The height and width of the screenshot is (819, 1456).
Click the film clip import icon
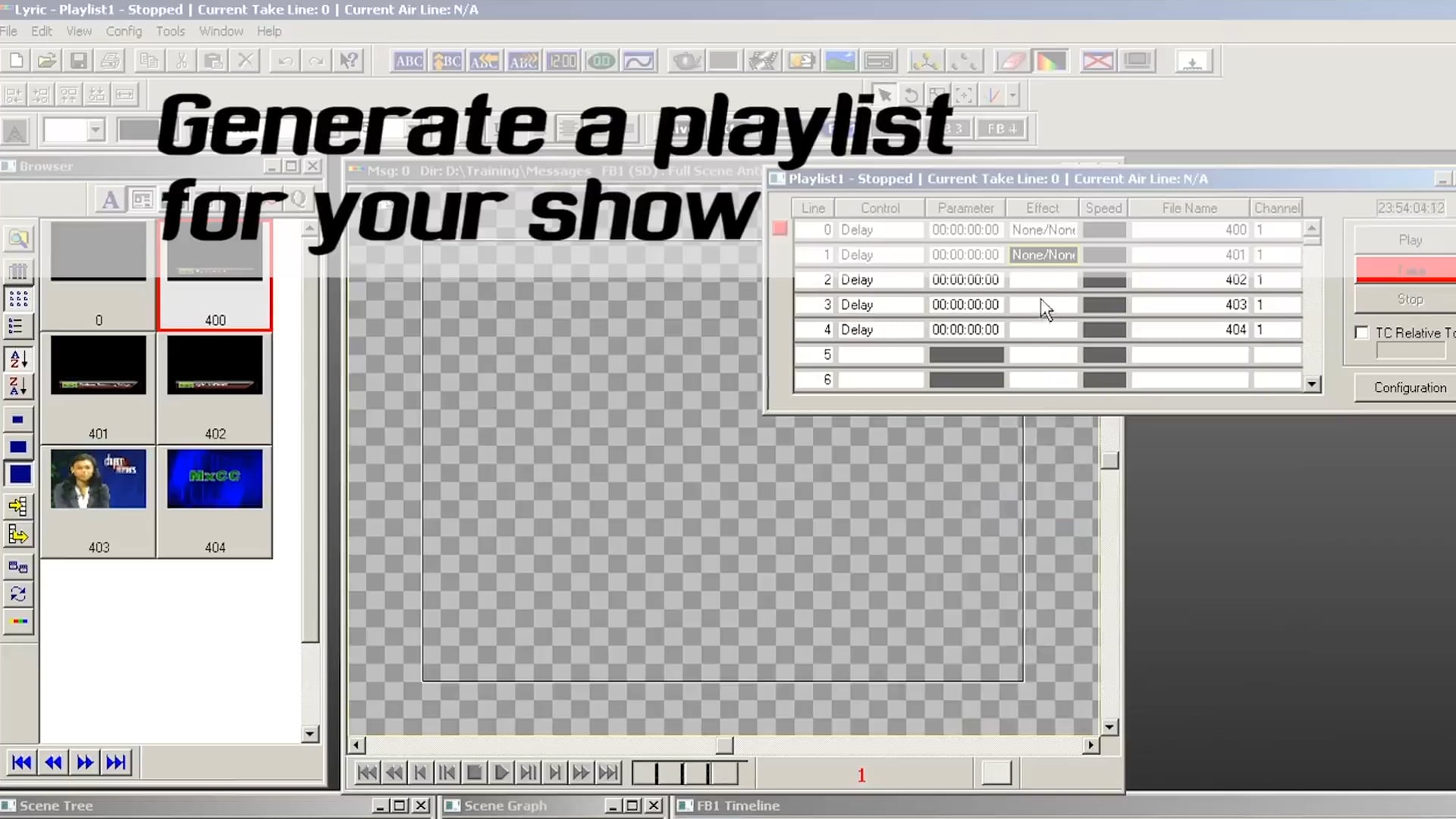pyautogui.click(x=764, y=61)
